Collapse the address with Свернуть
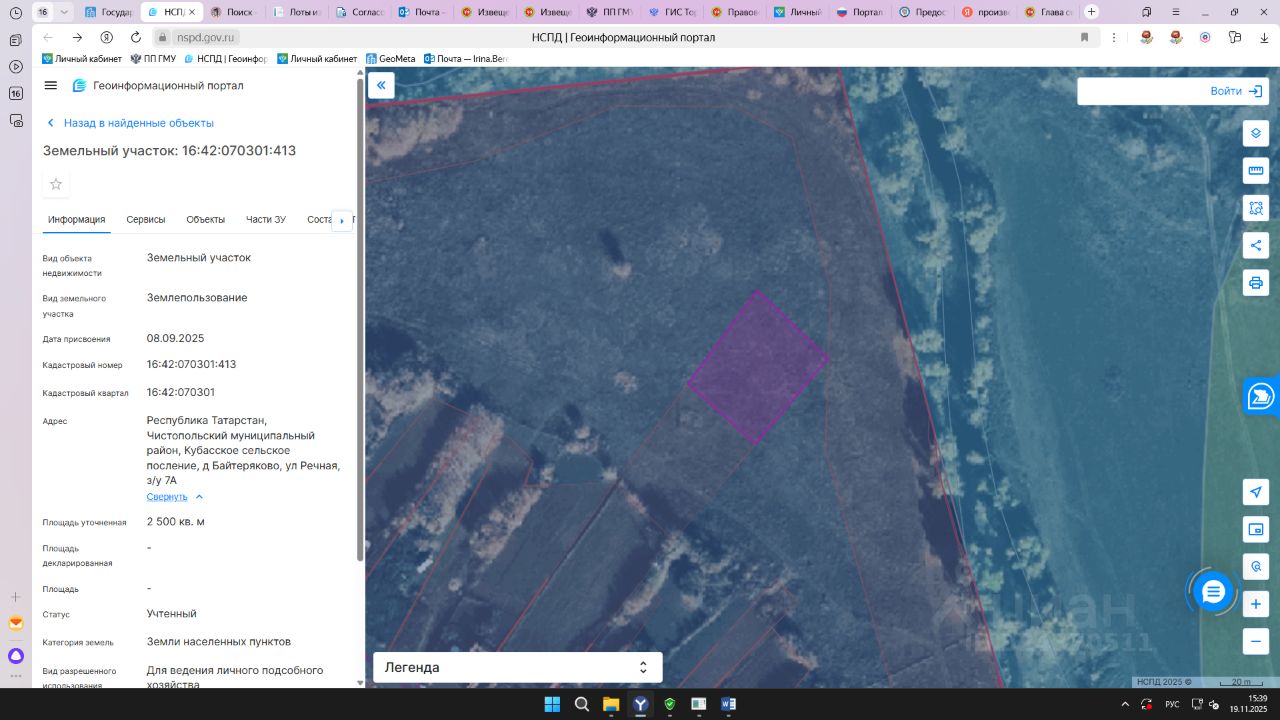This screenshot has height=720, width=1280. (175, 497)
